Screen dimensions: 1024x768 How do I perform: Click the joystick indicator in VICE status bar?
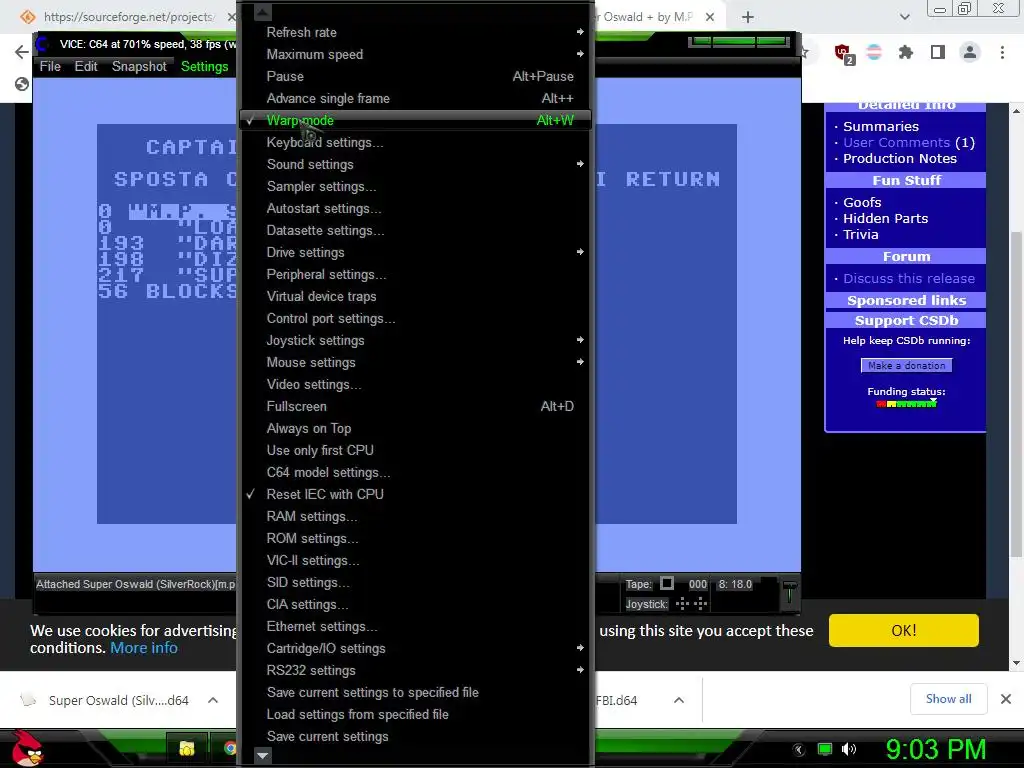(x=691, y=603)
